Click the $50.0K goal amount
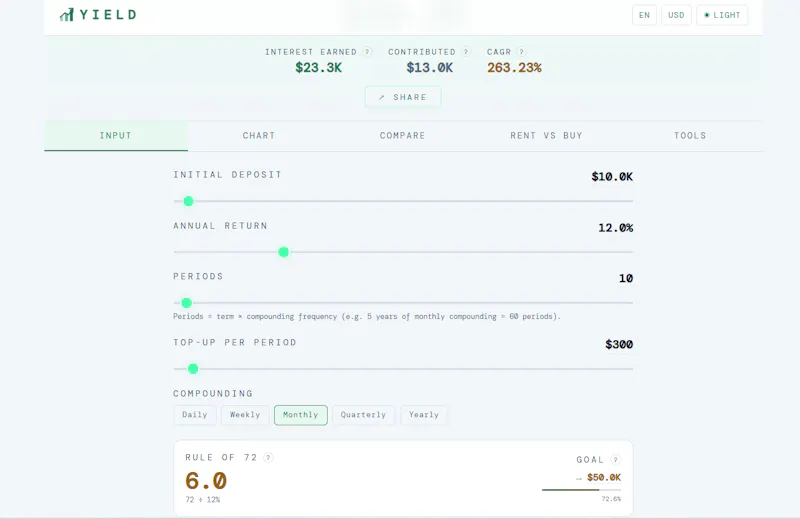Viewport: 800px width, 519px height. [x=604, y=478]
